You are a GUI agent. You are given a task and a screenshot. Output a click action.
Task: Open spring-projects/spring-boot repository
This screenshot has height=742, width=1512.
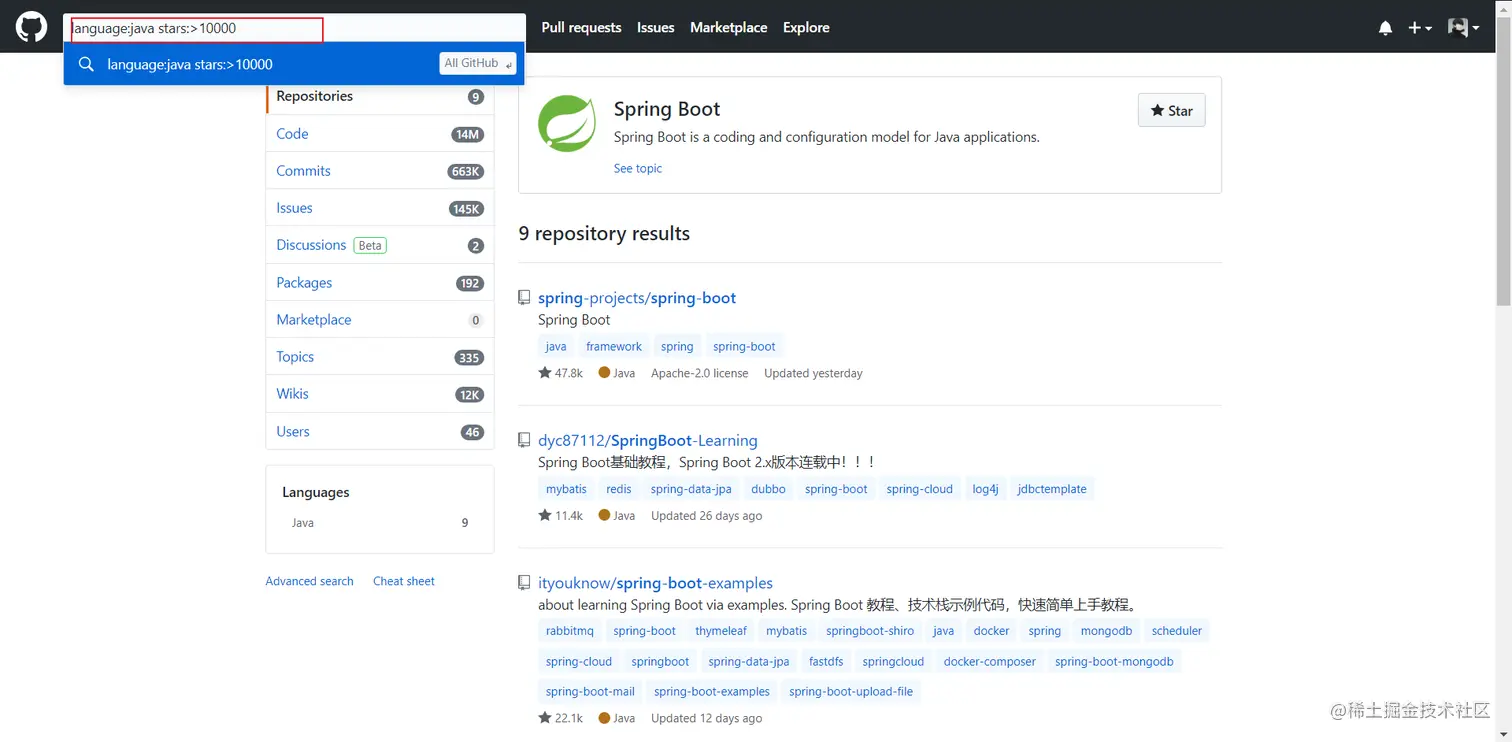tap(637, 298)
